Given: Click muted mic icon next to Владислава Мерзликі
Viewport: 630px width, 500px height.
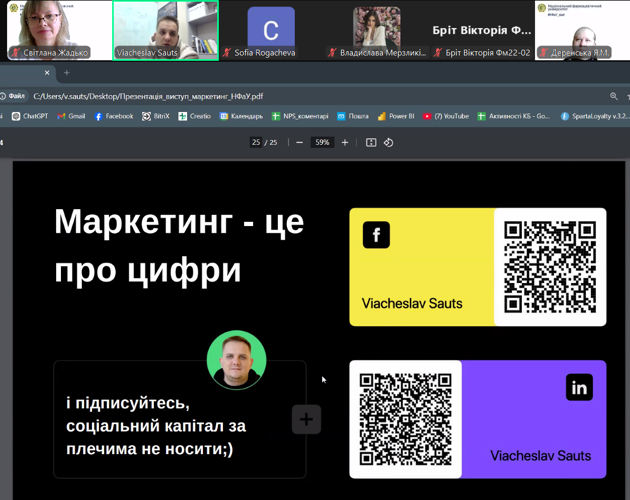Looking at the screenshot, I should [332, 53].
